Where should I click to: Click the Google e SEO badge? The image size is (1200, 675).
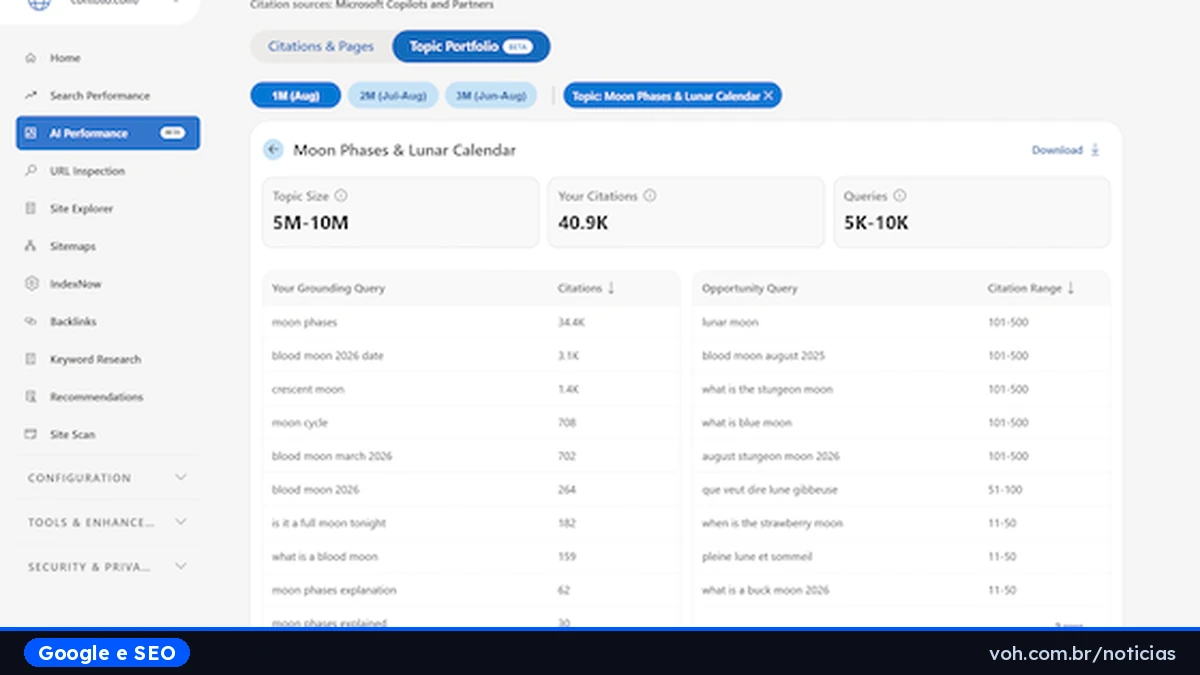pos(107,653)
